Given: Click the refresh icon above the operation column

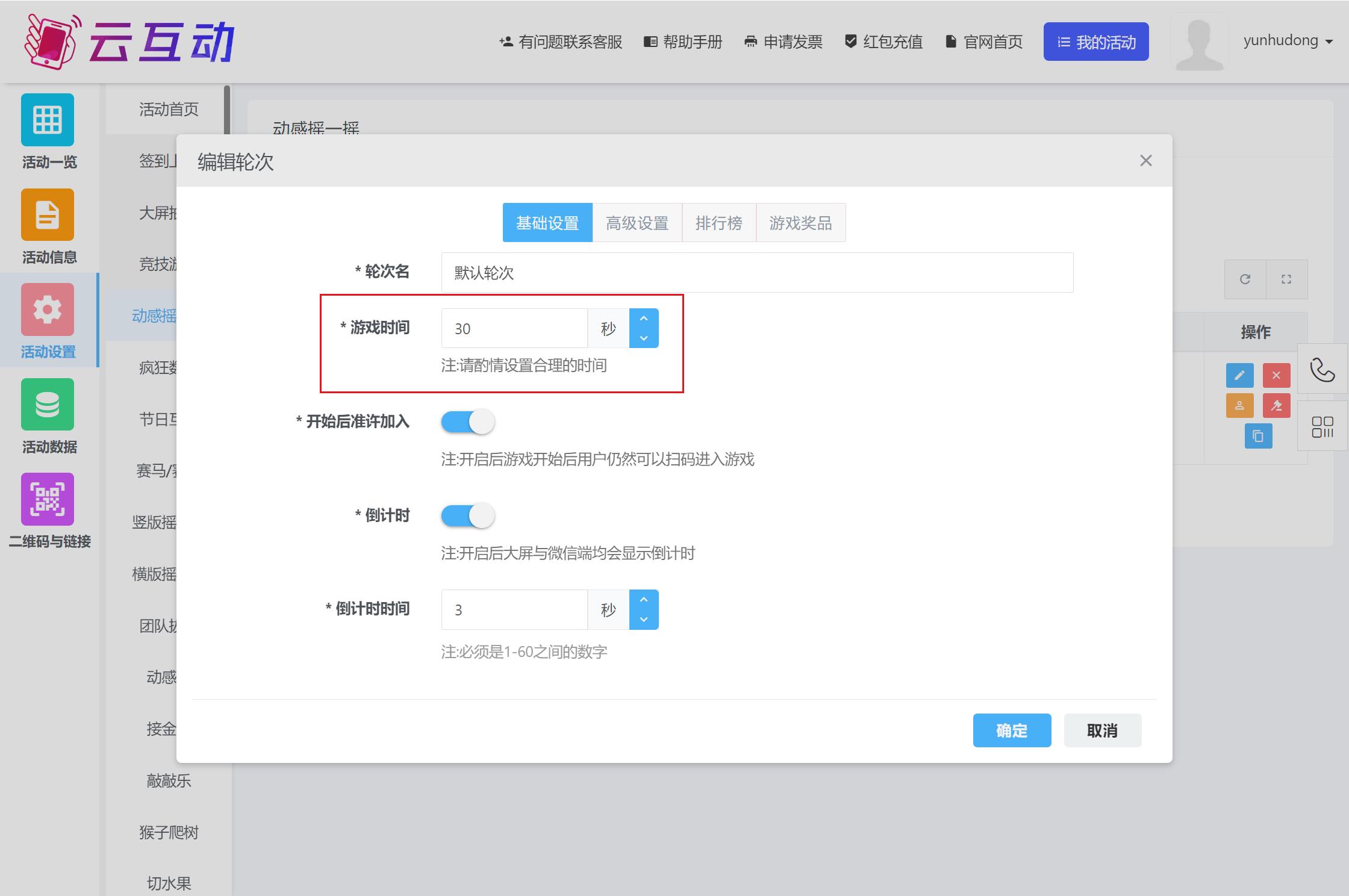Looking at the screenshot, I should click(1244, 279).
